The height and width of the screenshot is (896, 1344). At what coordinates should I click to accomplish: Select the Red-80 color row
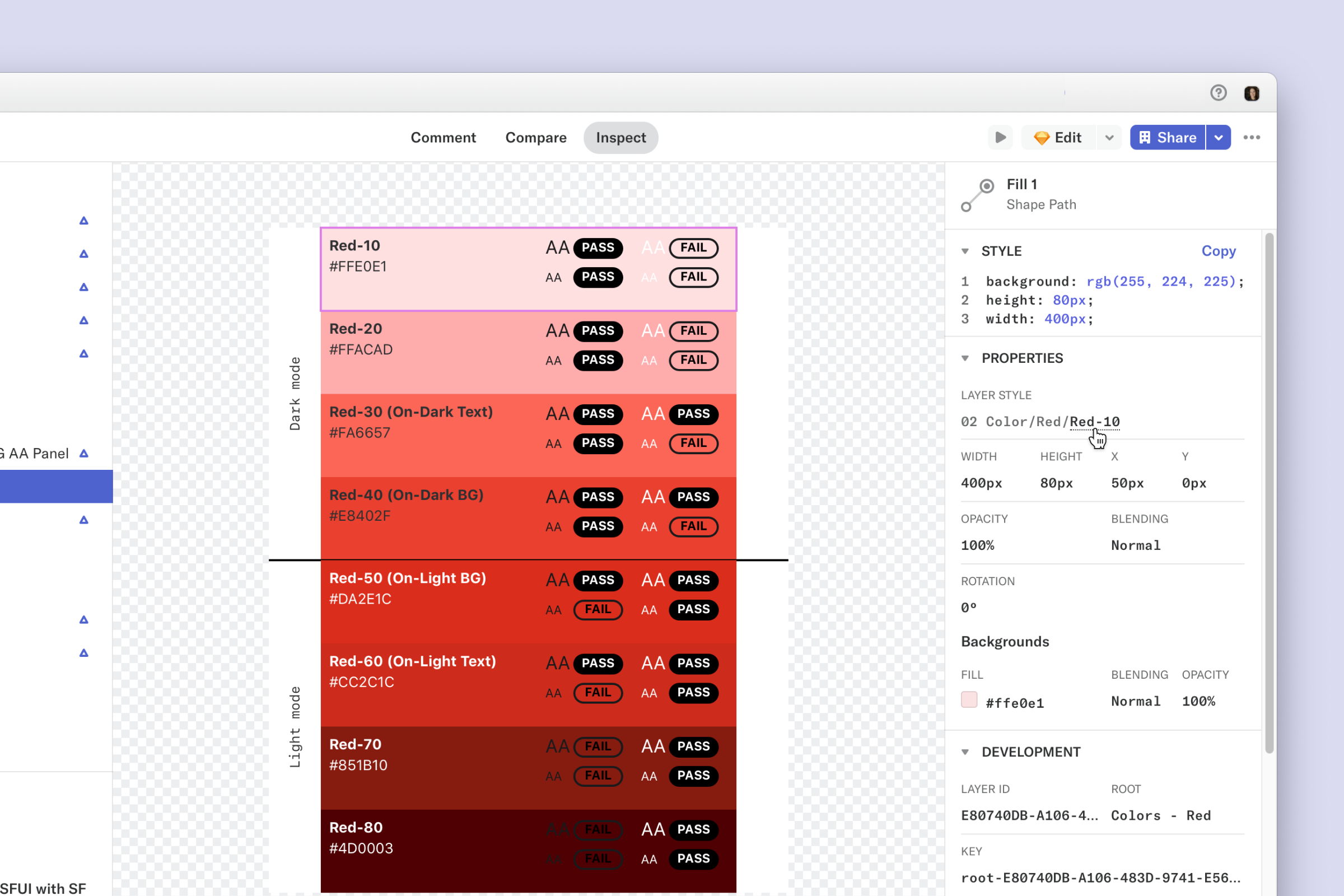(529, 851)
